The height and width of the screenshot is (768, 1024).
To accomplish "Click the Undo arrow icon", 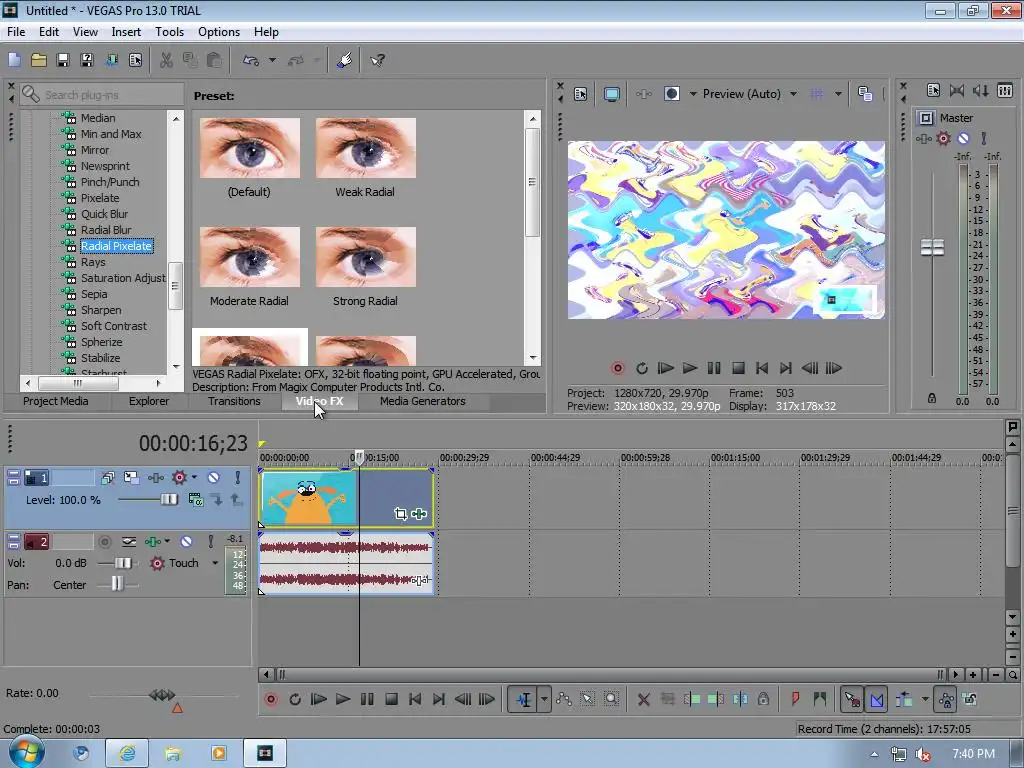I will tap(251, 60).
